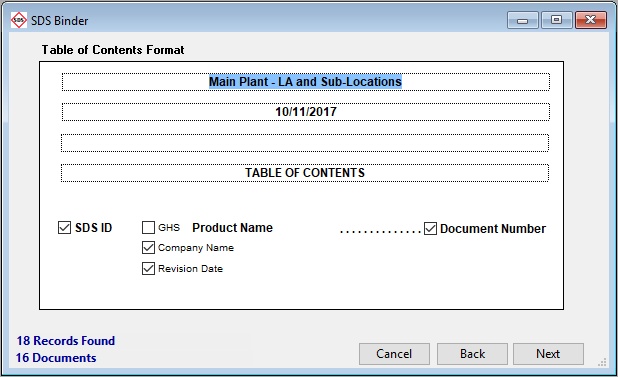Viewport: 618px width, 377px height.
Task: Toggle the Document Number checkbox
Action: [x=430, y=228]
